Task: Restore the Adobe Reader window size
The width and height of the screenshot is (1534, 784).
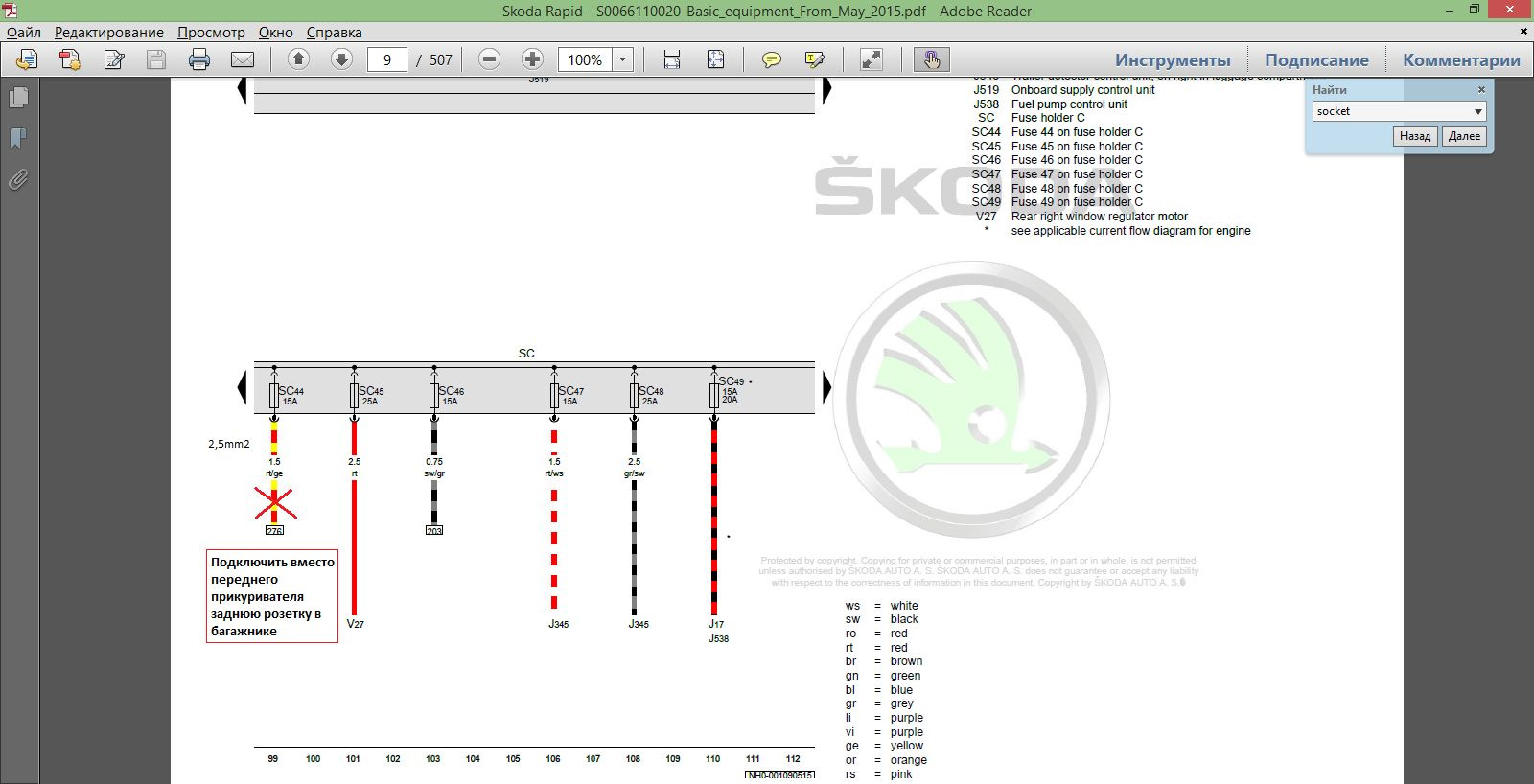Action: tap(1475, 10)
